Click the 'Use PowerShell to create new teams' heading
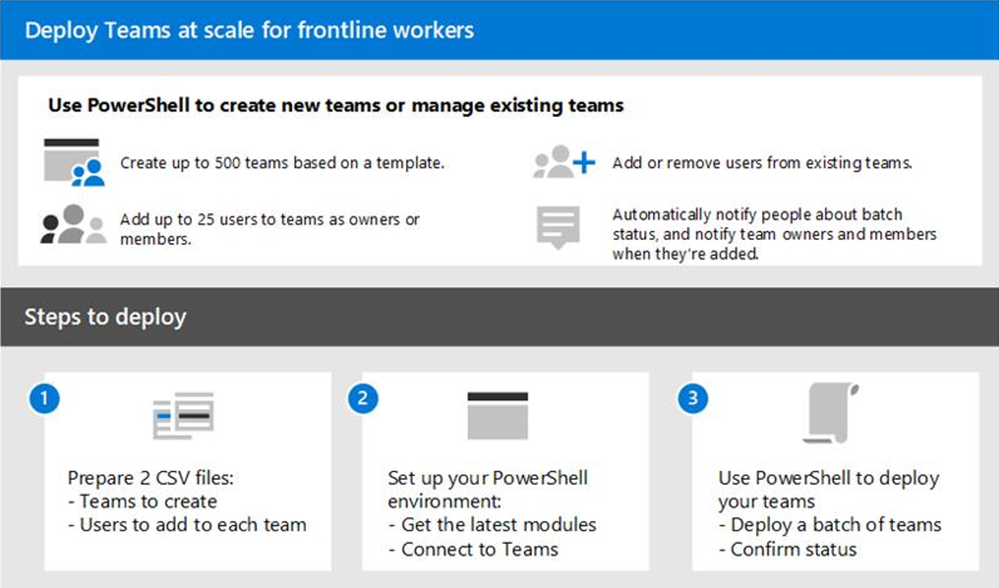 (336, 105)
